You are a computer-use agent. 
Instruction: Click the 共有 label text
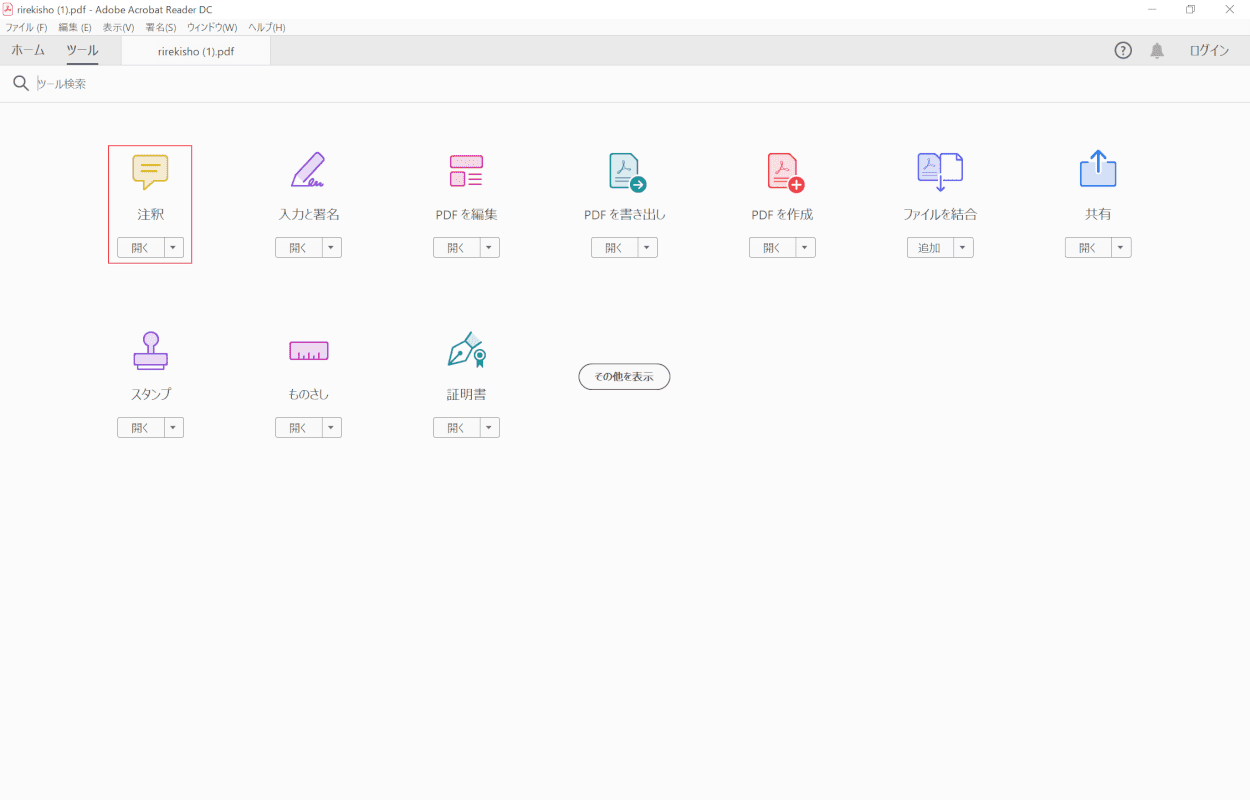point(1098,214)
